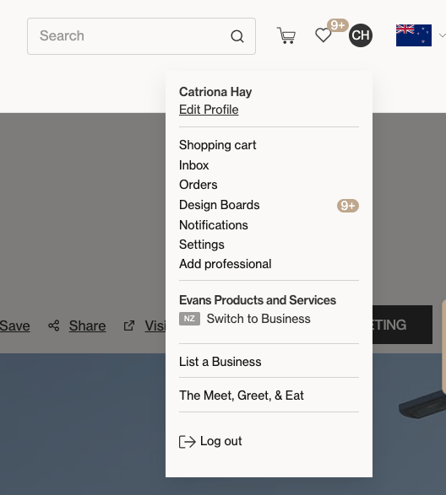Click the New Zealand flag icon
The height and width of the screenshot is (495, 446).
pyautogui.click(x=414, y=35)
